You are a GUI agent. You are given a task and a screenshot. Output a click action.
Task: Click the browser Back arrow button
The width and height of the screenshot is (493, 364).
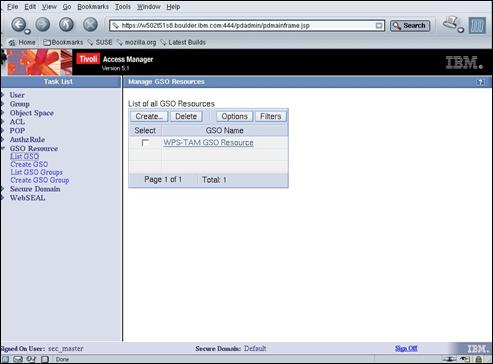coord(19,25)
